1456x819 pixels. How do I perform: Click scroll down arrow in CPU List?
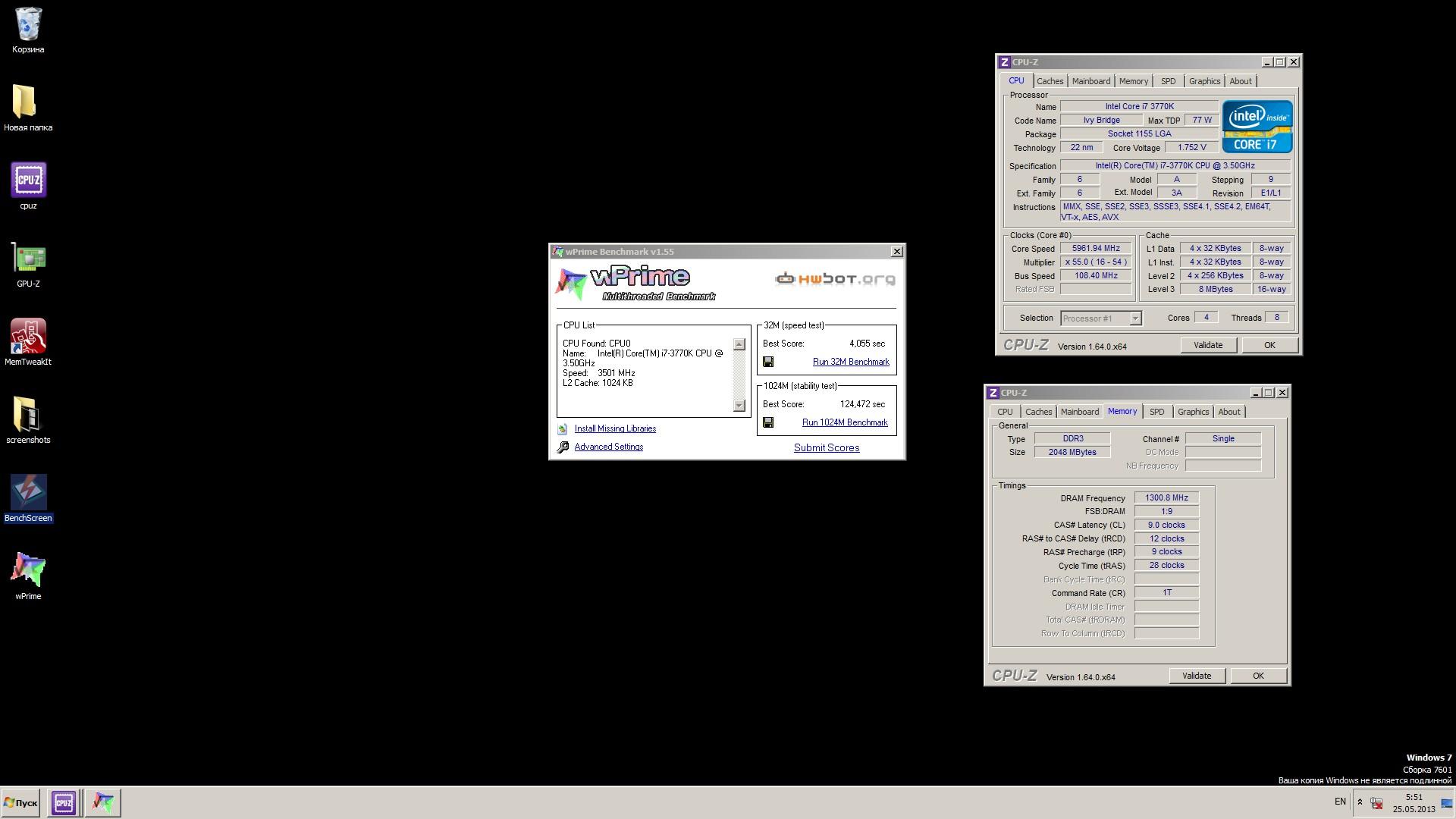(739, 406)
